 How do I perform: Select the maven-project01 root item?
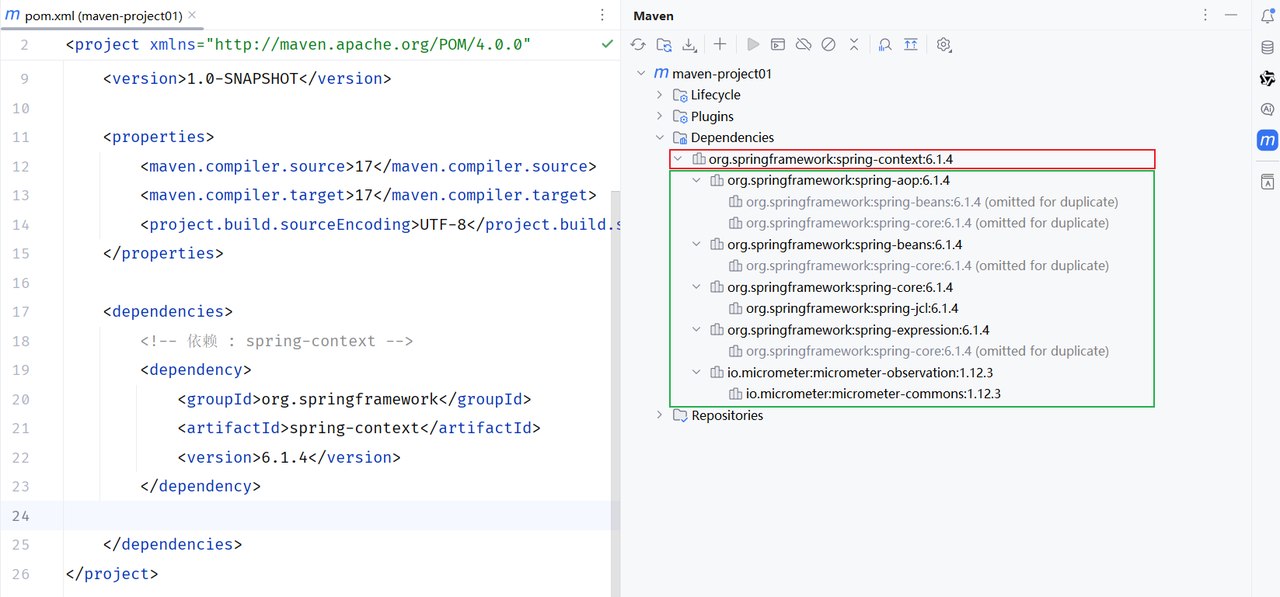click(x=722, y=73)
